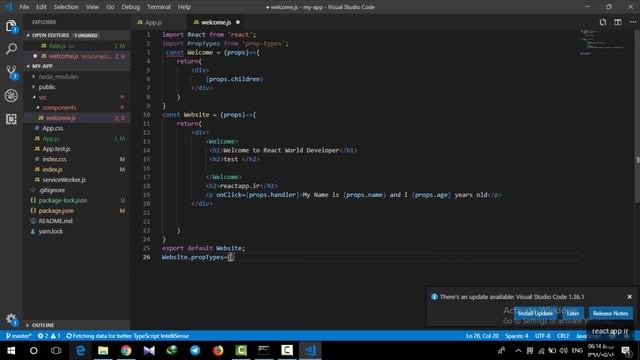Open Google Chrome from the taskbar
Viewport: 640px width, 360px height.
point(126,351)
